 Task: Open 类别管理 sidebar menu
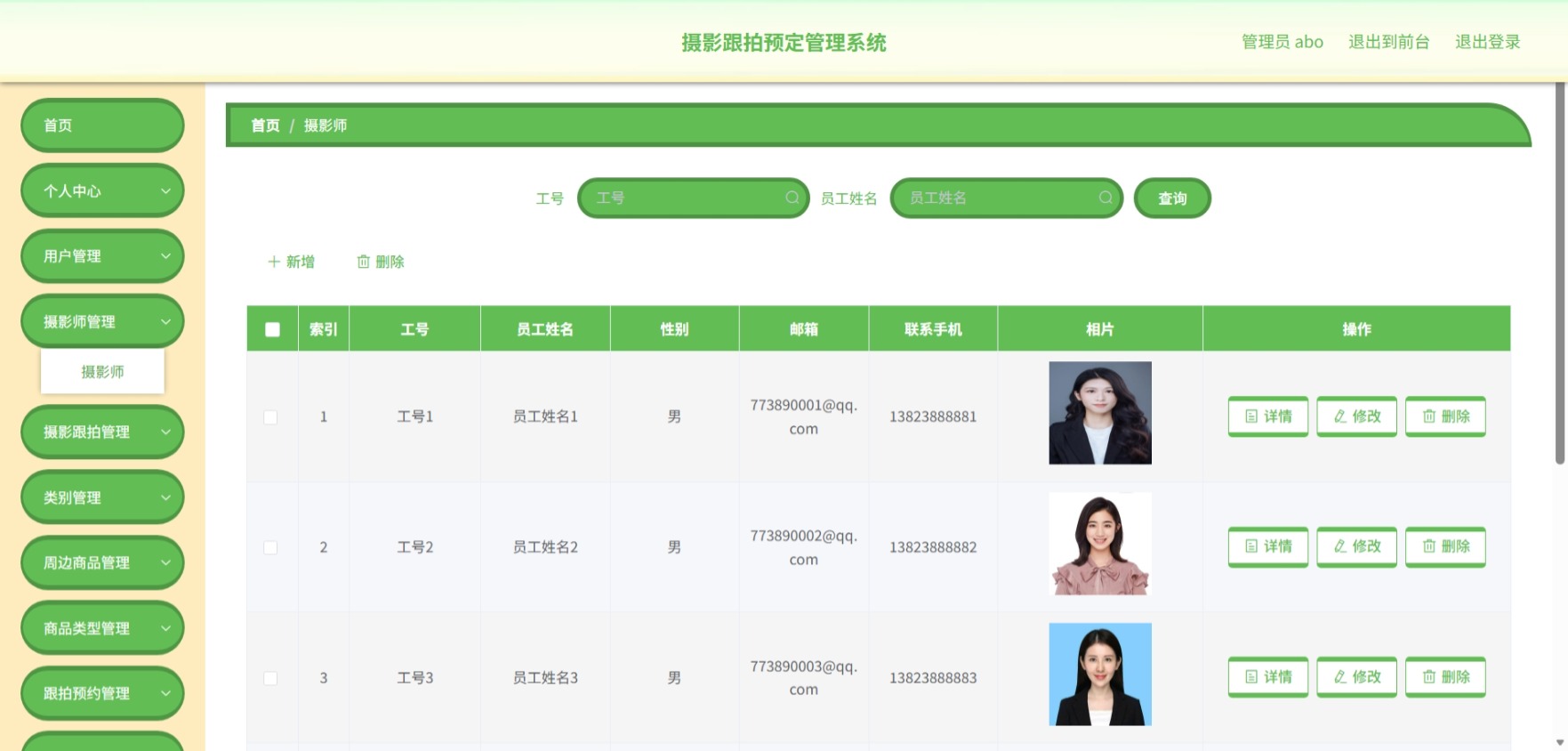pos(102,497)
